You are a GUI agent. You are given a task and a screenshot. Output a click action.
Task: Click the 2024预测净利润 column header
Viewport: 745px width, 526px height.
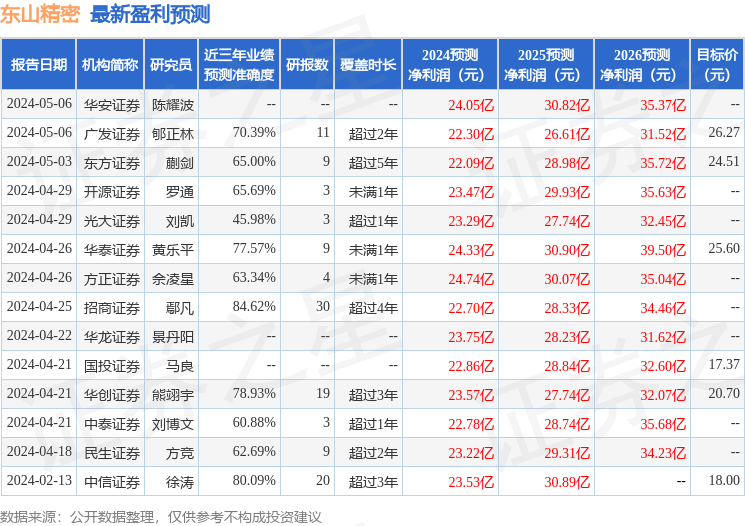(450, 65)
